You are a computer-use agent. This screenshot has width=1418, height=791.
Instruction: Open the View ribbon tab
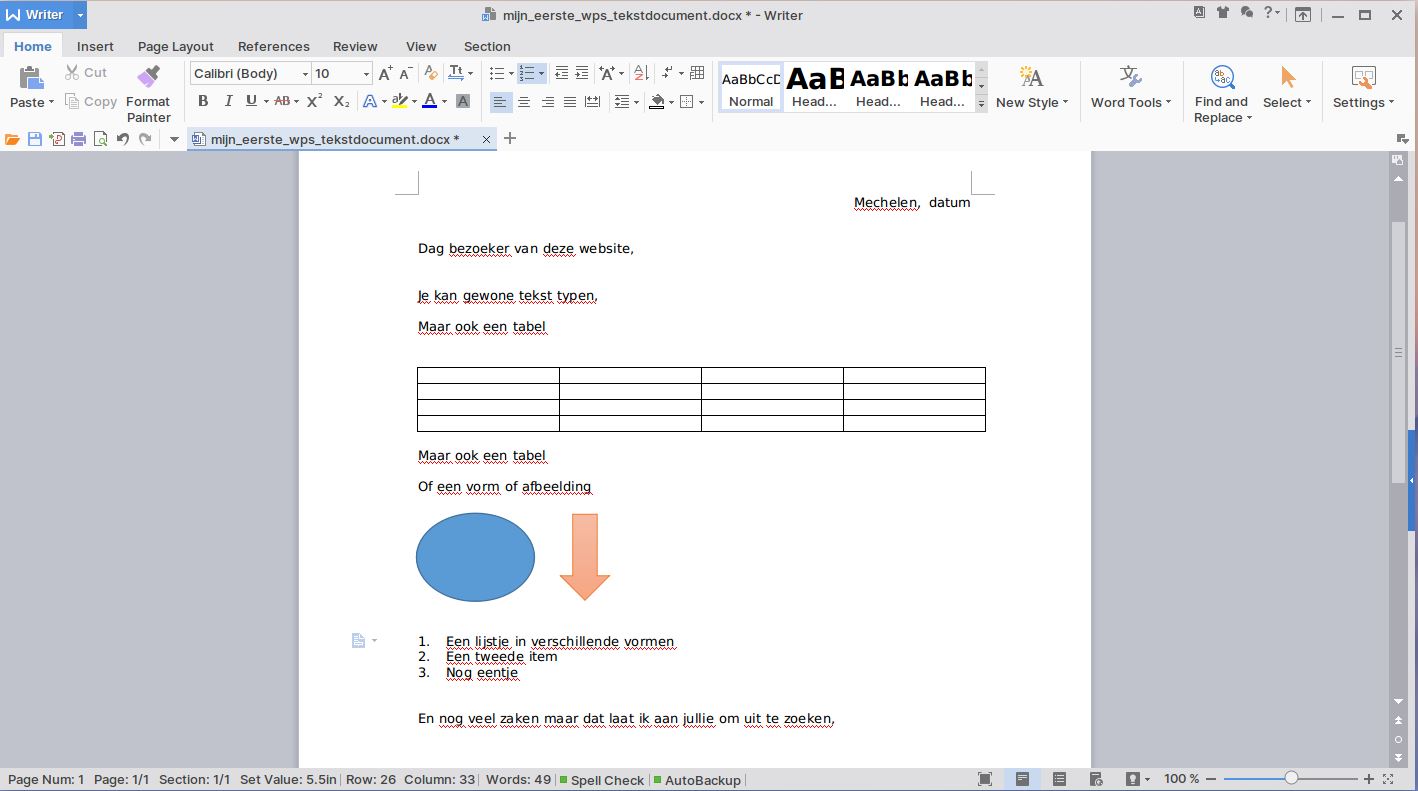pos(421,46)
